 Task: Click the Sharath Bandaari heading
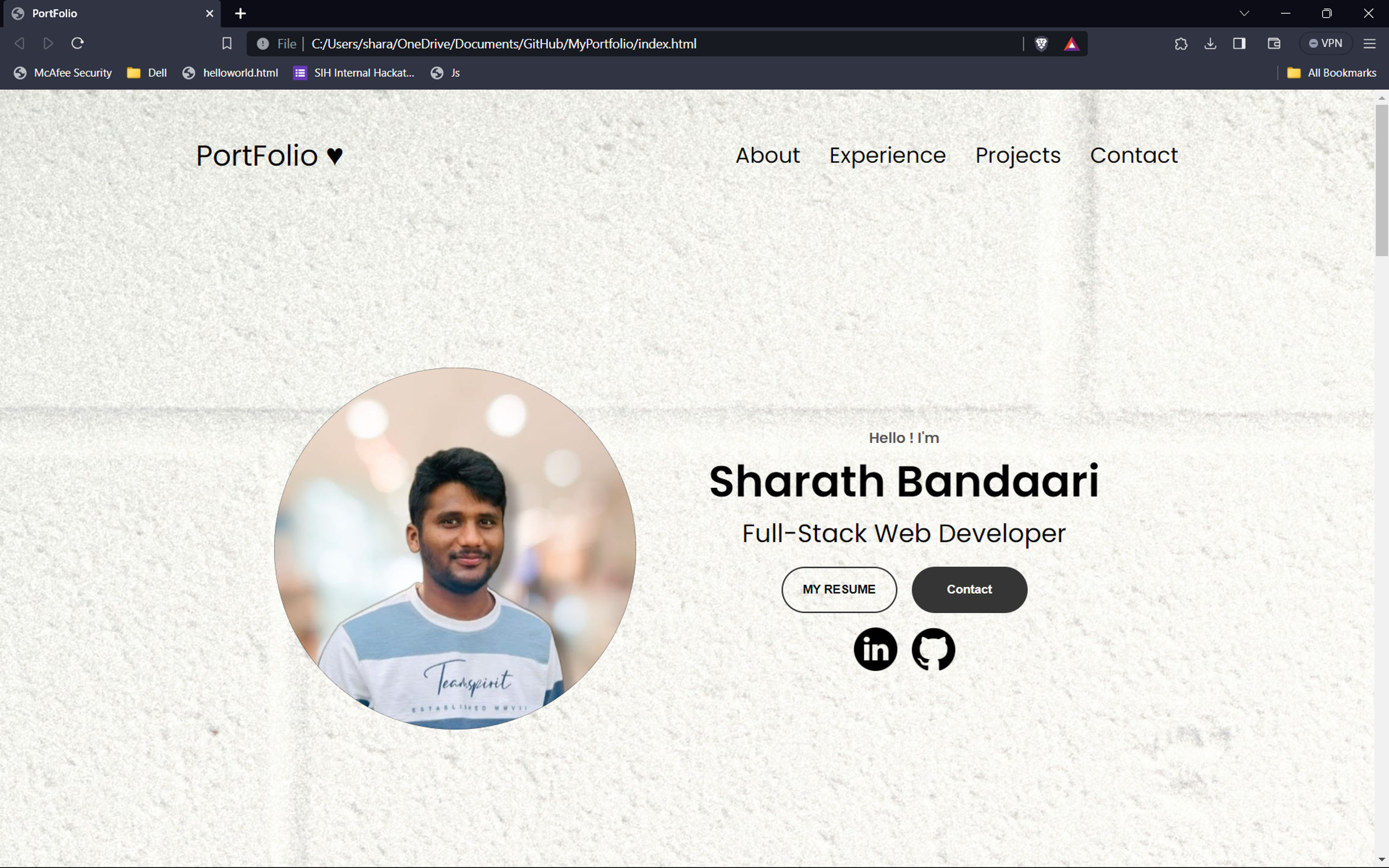(x=904, y=481)
